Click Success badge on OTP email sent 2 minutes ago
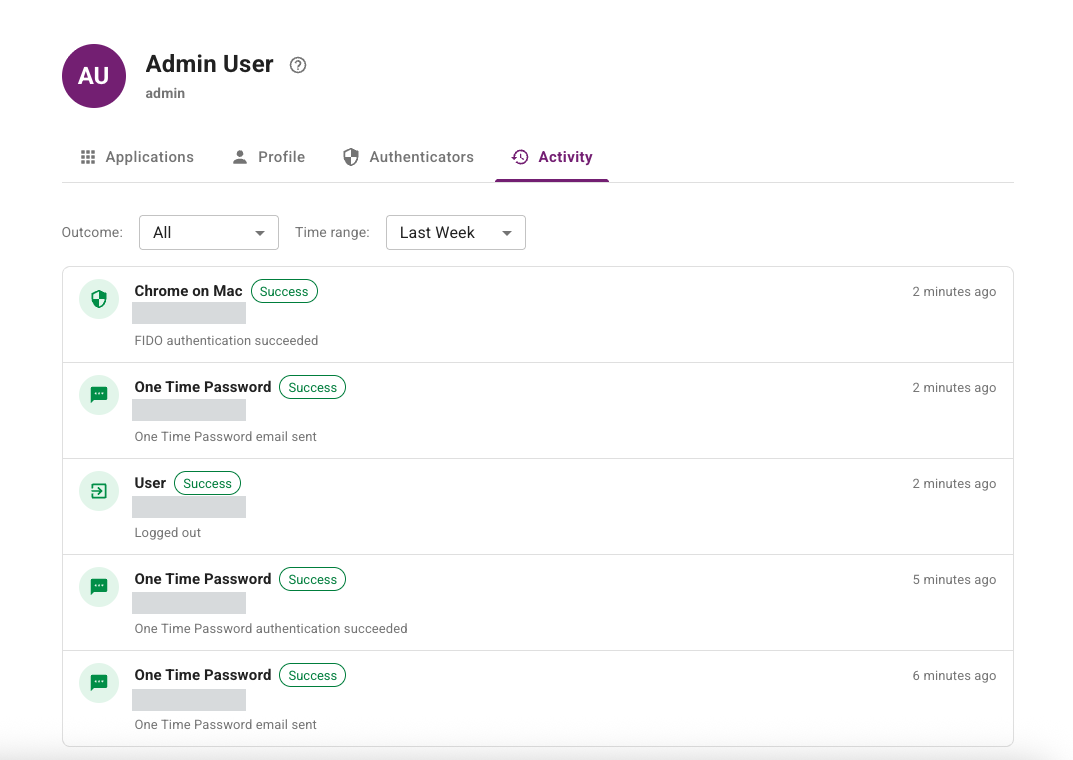 point(313,387)
